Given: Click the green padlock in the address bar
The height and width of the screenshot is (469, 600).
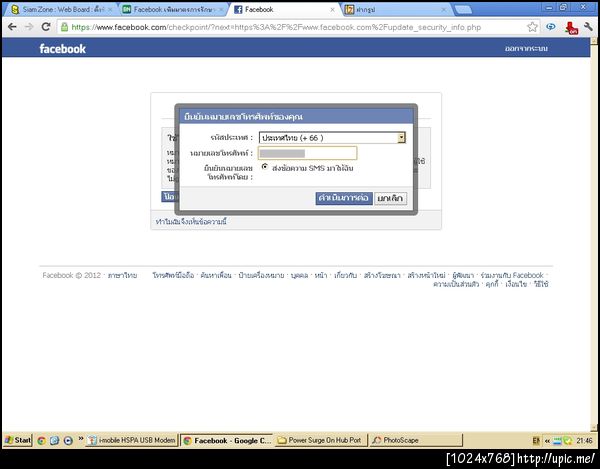Looking at the screenshot, I should (x=64, y=27).
